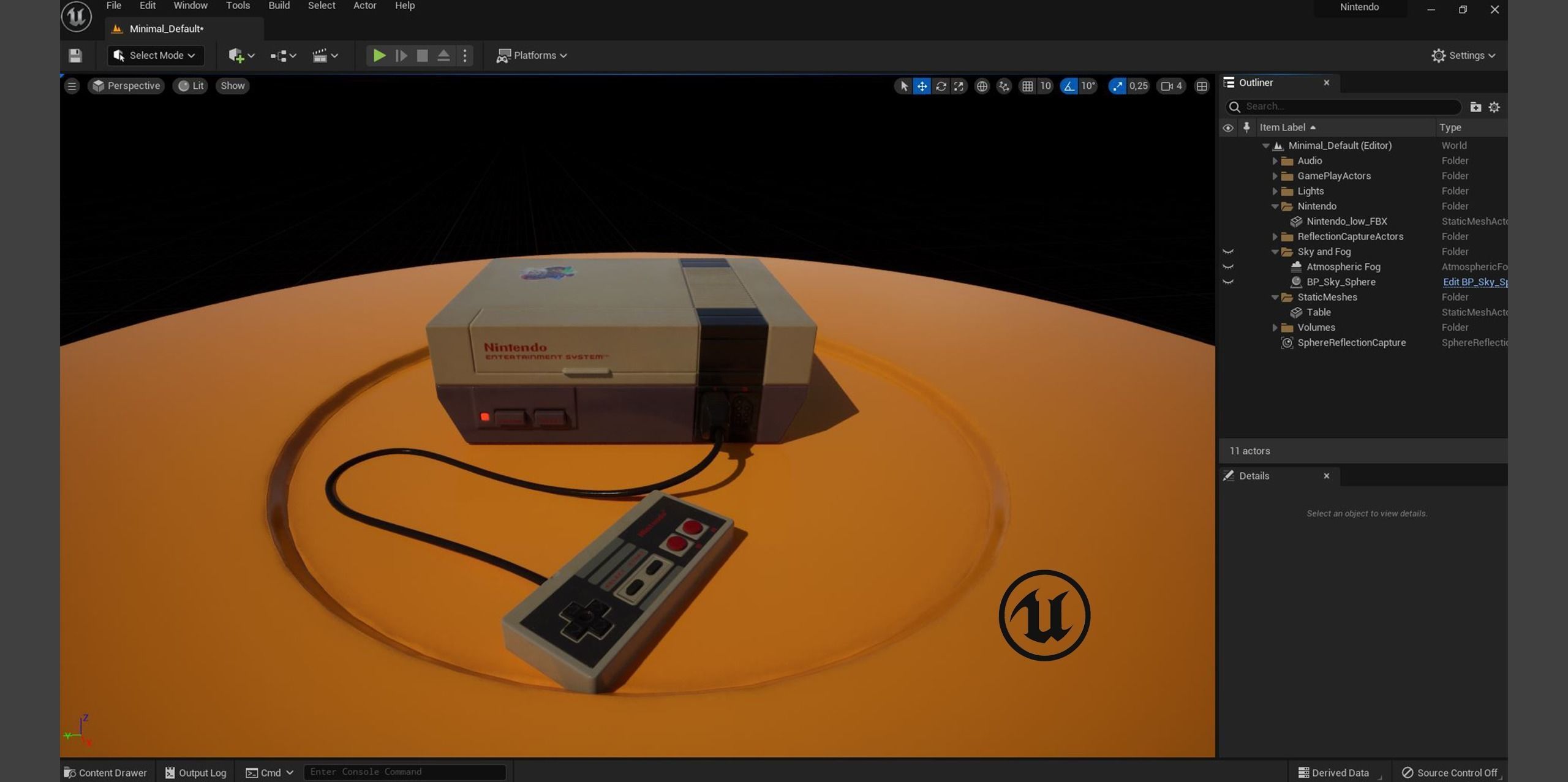Image resolution: width=1568 pixels, height=782 pixels.
Task: Select the rotate transform tool
Action: [x=941, y=86]
